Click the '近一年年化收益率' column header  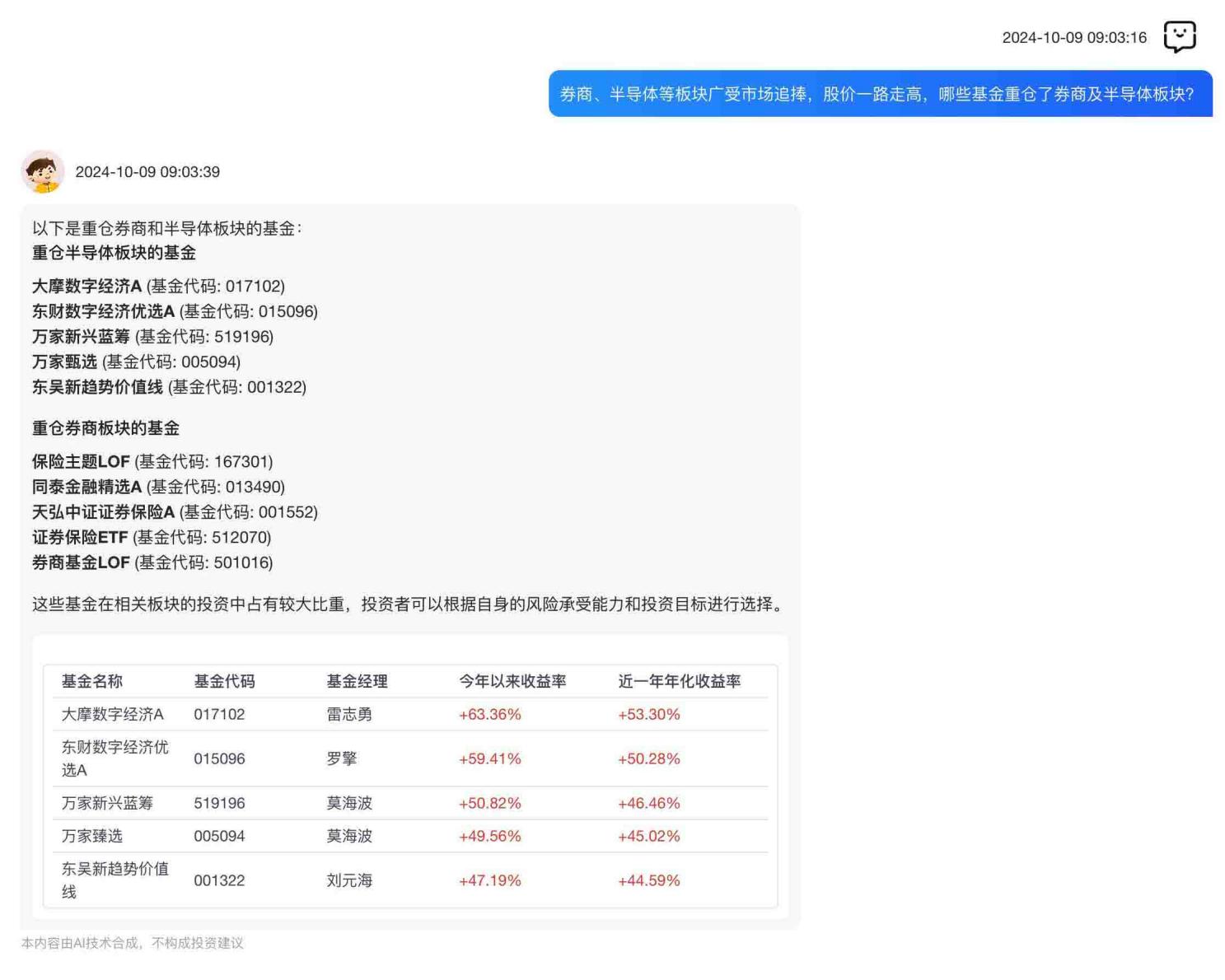(x=680, y=682)
